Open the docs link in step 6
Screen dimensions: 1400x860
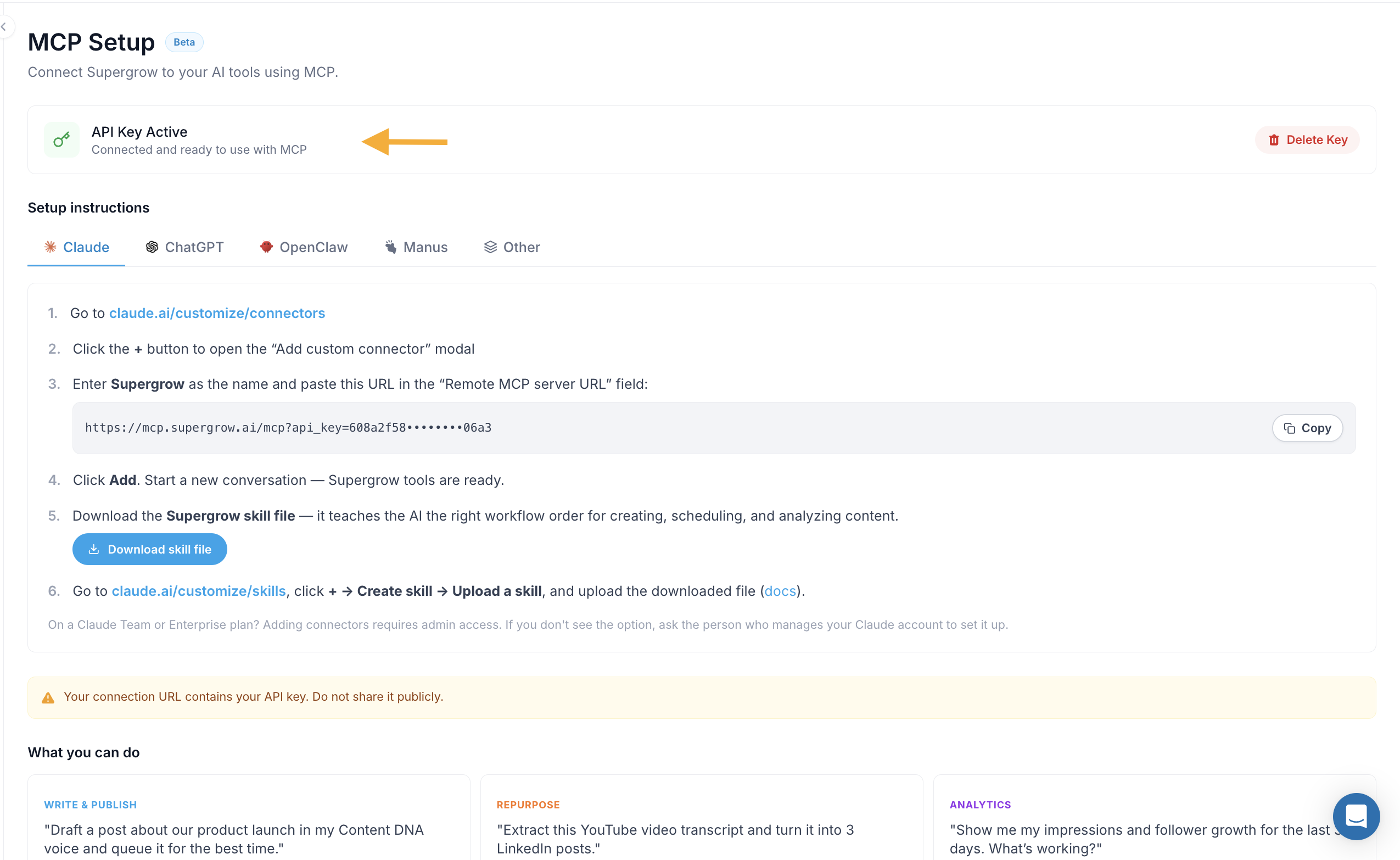tap(780, 591)
